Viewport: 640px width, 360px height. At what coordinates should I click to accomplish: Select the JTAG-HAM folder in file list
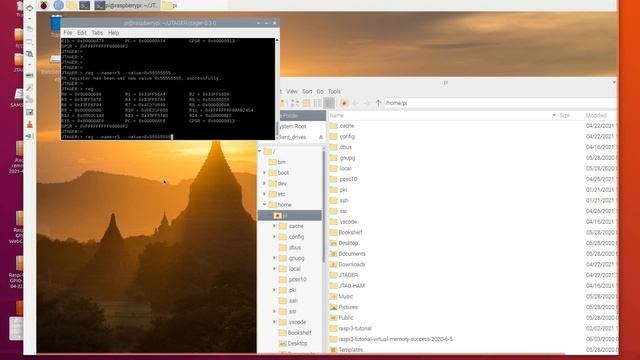pyautogui.click(x=347, y=286)
